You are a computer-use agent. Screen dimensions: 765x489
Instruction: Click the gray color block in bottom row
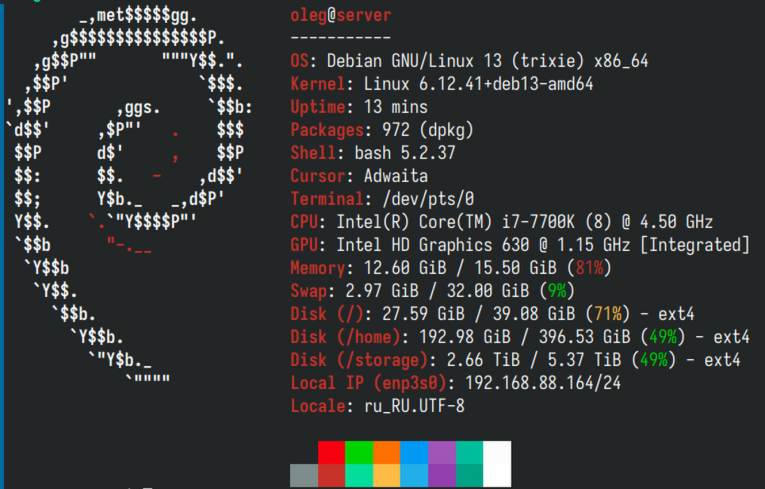click(x=304, y=475)
